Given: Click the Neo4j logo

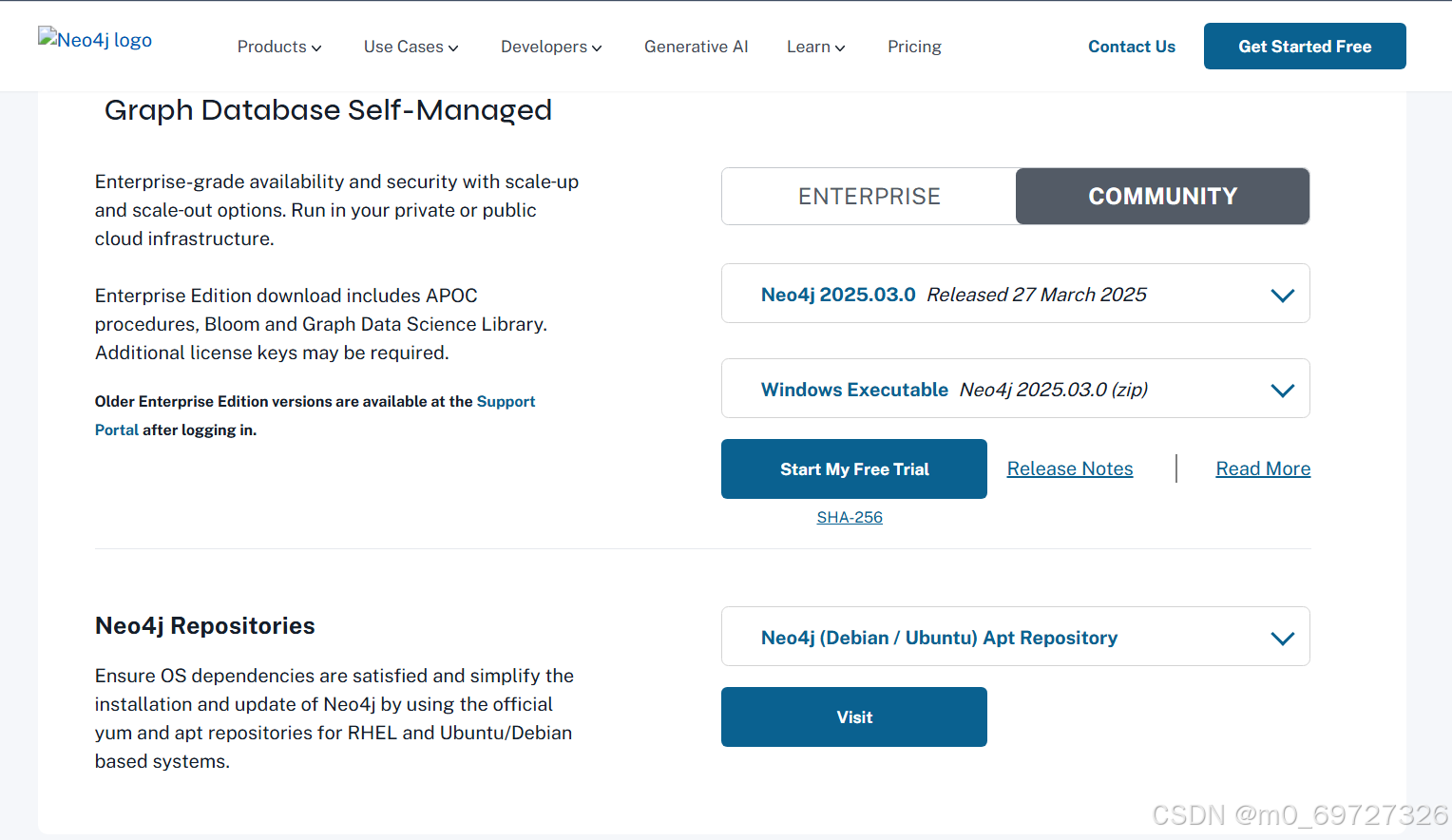Looking at the screenshot, I should [95, 40].
